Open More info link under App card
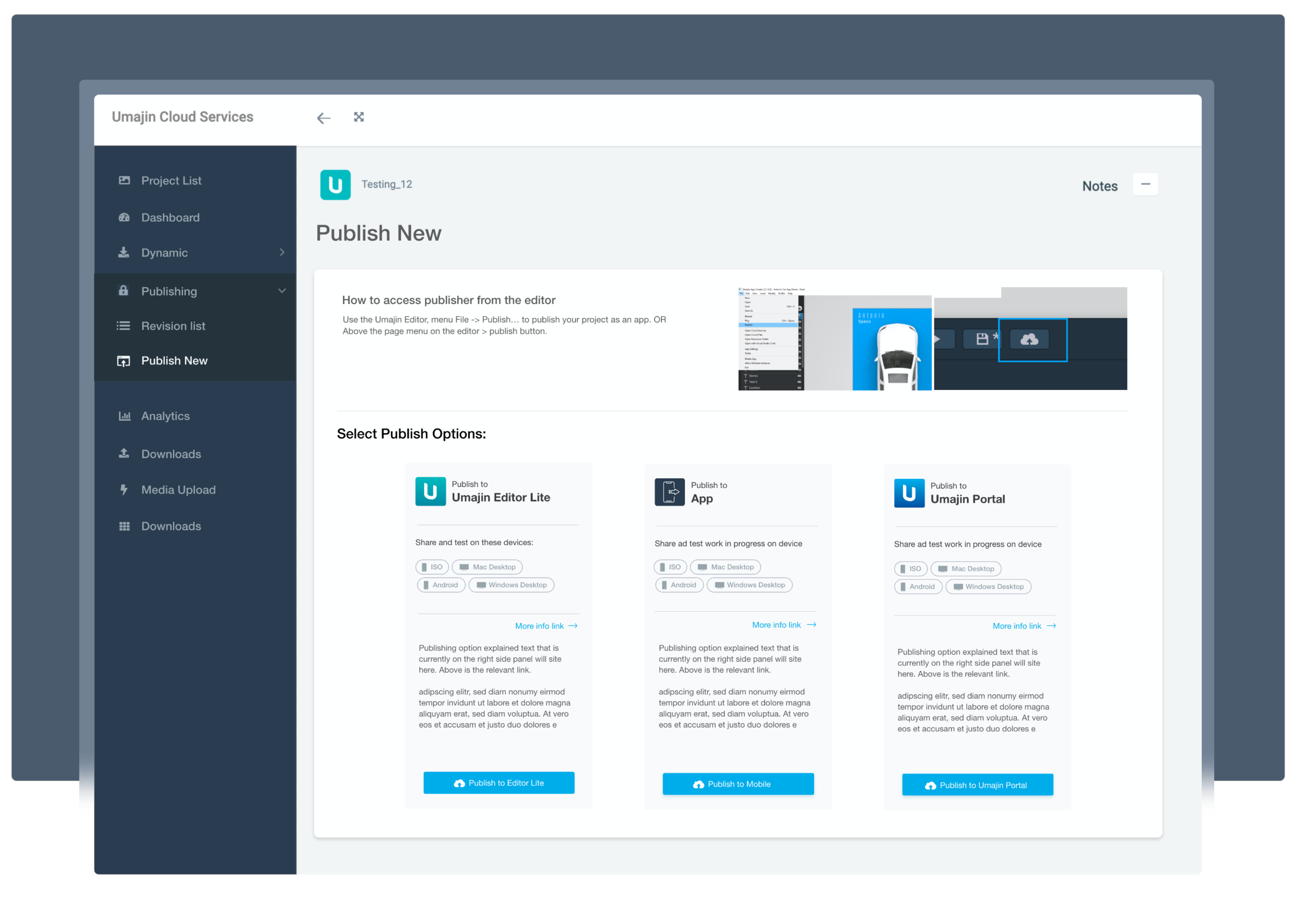This screenshot has height=924, width=1305. coord(784,625)
